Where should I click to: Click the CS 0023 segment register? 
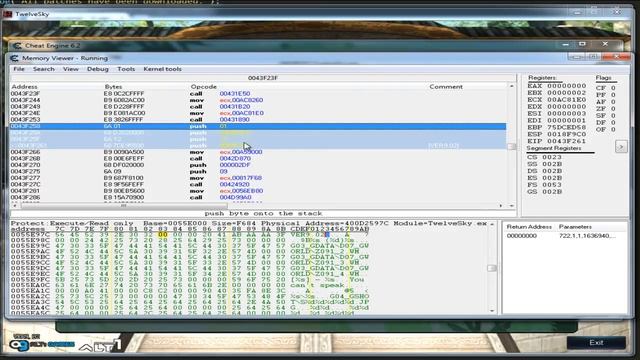pos(544,157)
